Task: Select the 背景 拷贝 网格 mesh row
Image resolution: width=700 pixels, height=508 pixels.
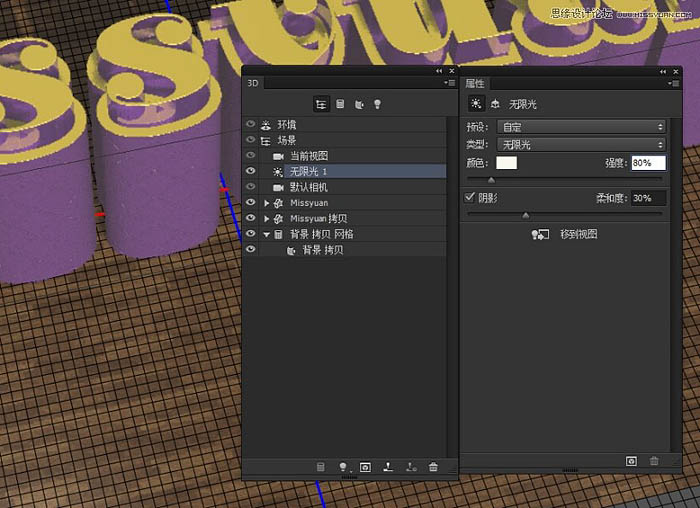Action: [352, 234]
